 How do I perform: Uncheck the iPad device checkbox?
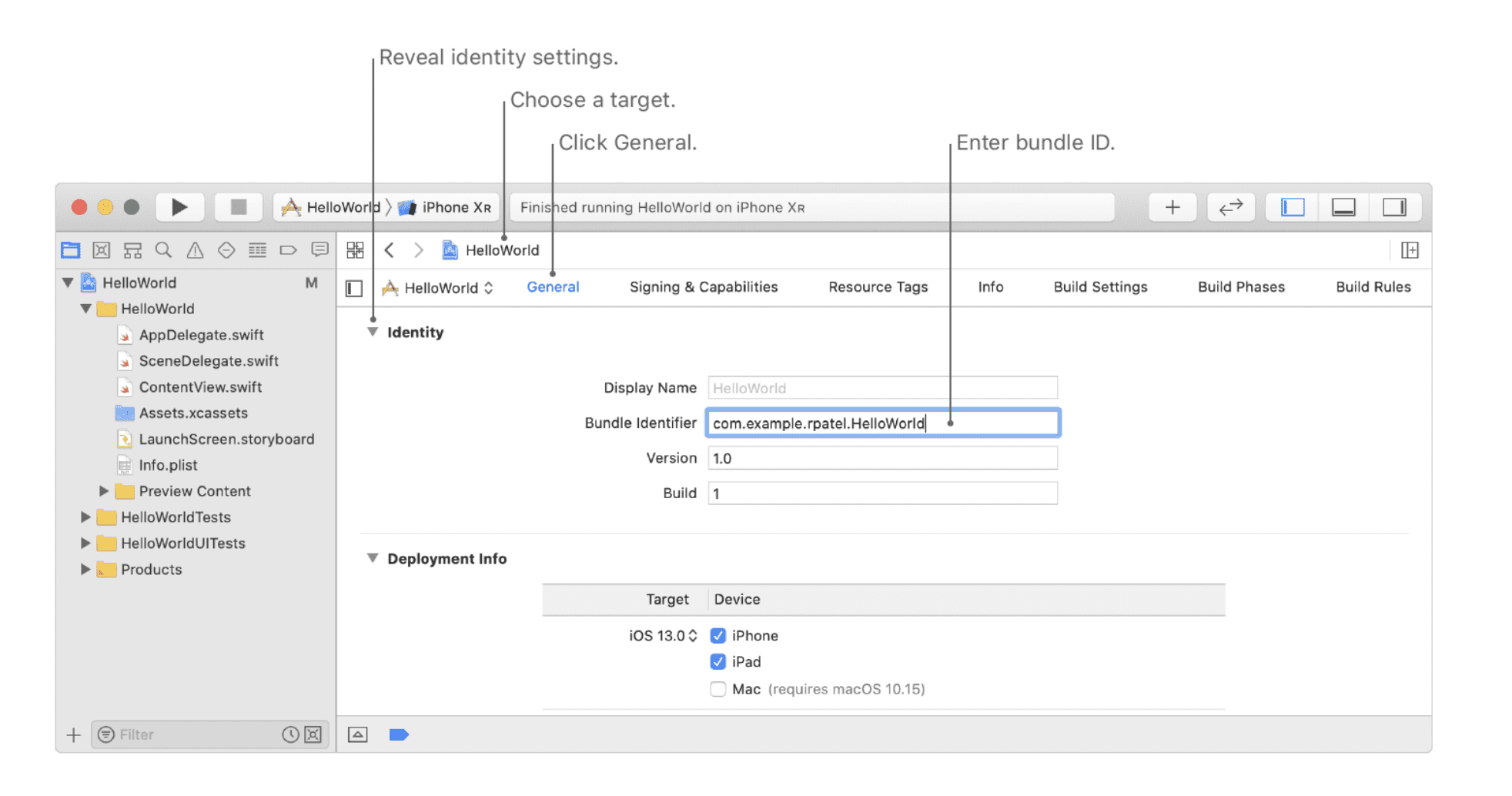point(718,662)
